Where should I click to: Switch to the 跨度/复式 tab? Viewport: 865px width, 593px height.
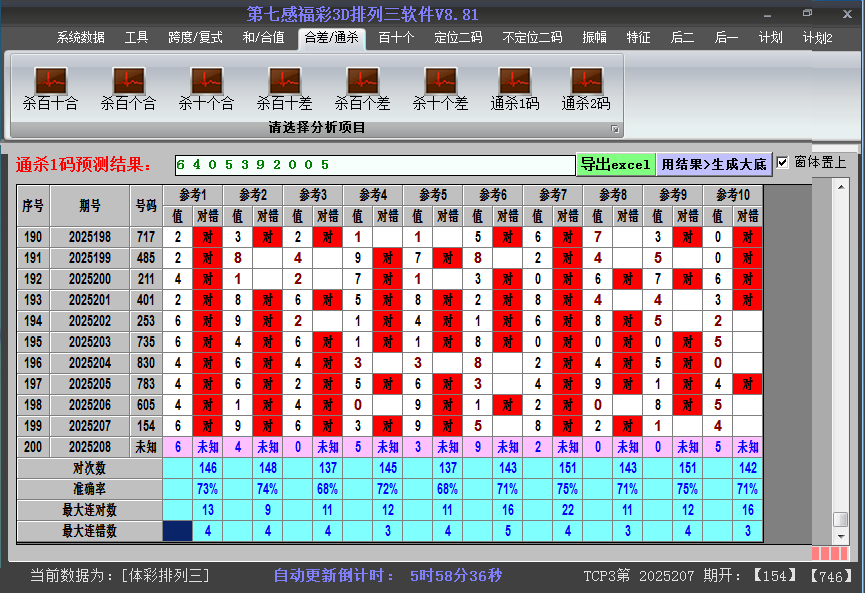[195, 38]
